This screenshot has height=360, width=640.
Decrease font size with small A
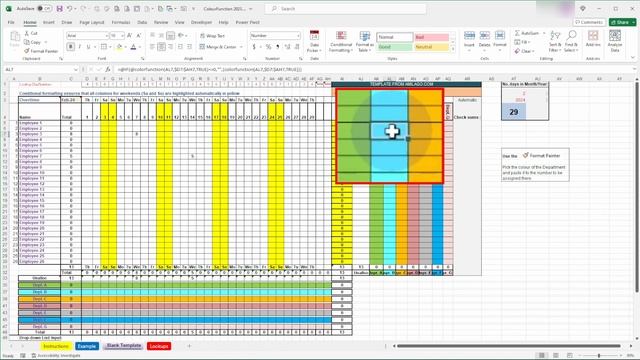tap(138, 36)
